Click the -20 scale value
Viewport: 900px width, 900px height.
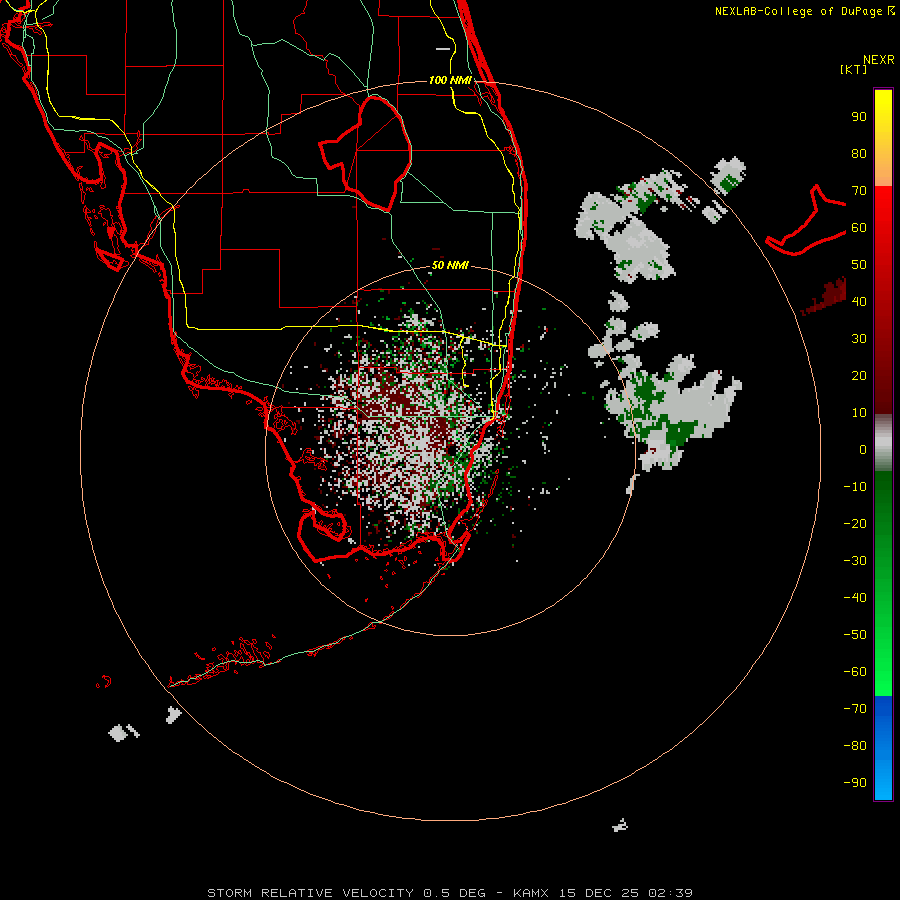pyautogui.click(x=855, y=523)
